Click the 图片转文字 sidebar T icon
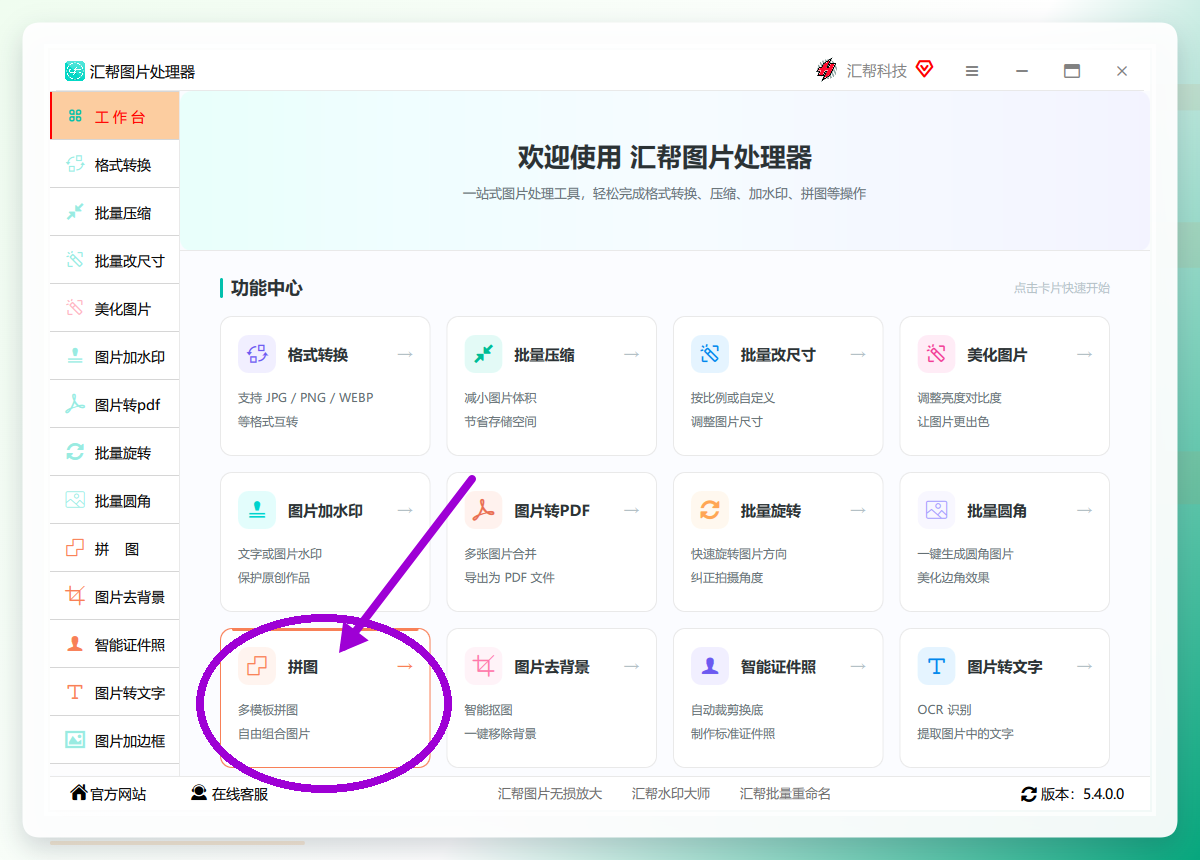Viewport: 1200px width, 860px height. pyautogui.click(x=75, y=692)
